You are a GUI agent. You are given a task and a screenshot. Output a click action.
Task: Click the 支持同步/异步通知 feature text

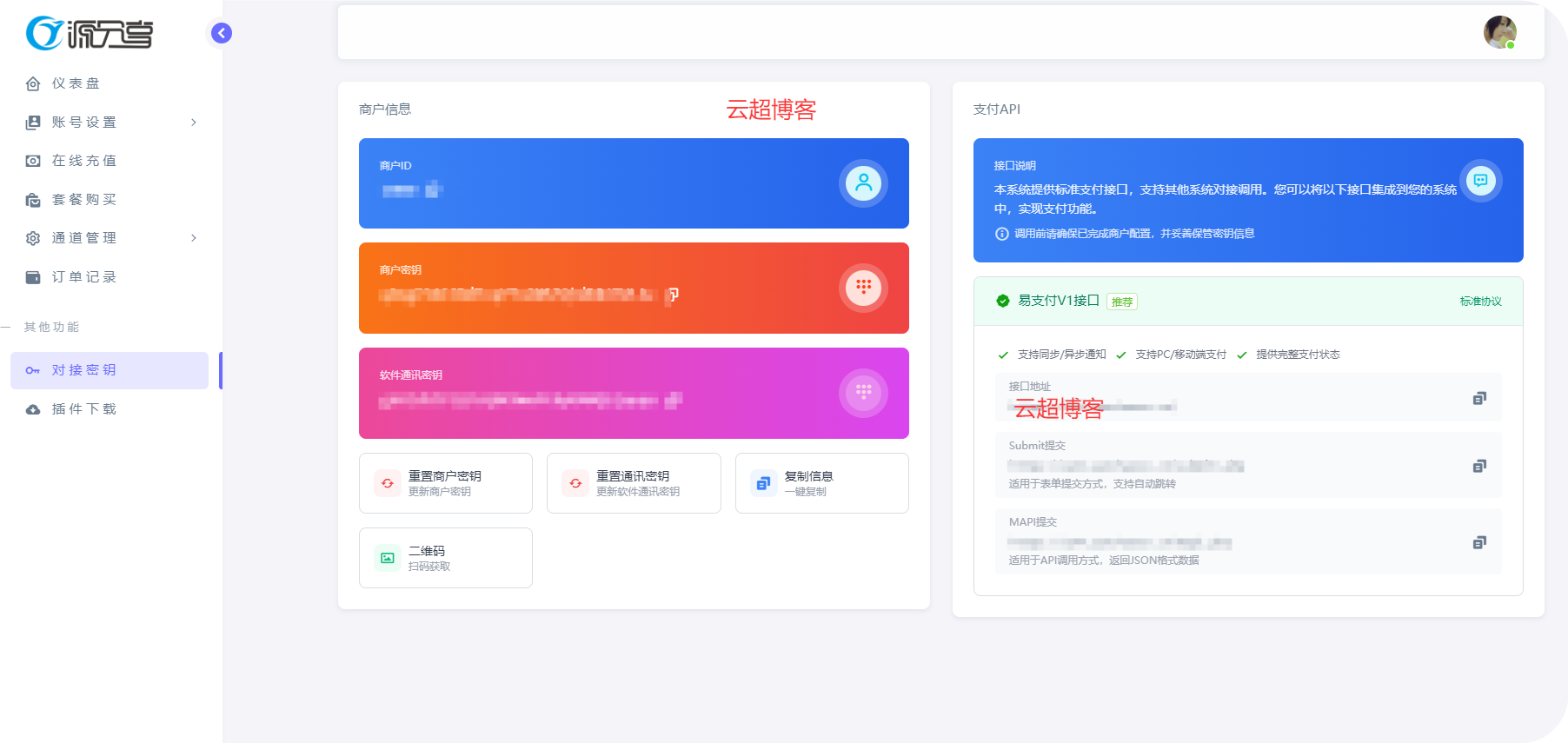[x=1061, y=355]
